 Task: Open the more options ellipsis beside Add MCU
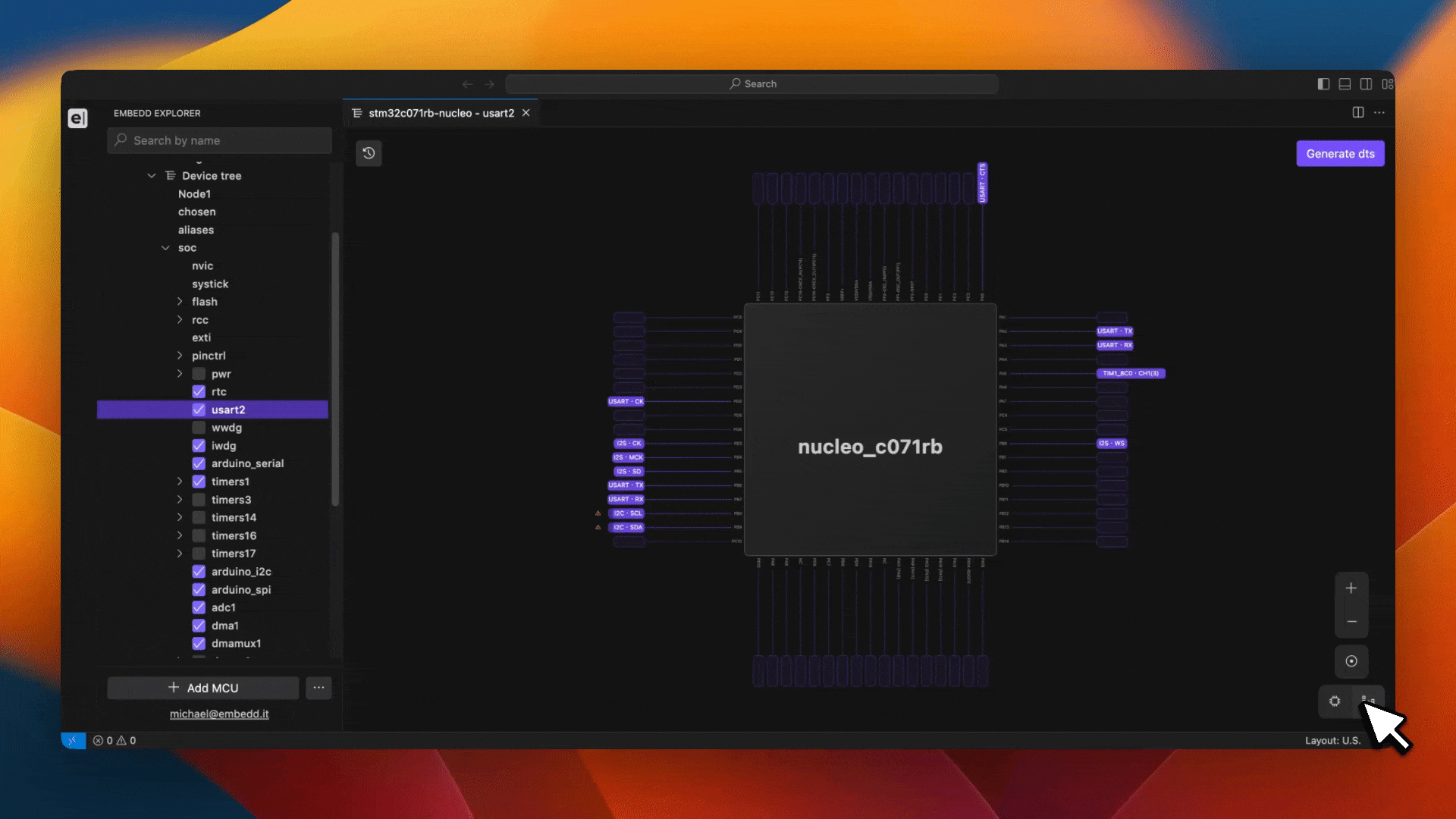tap(318, 688)
